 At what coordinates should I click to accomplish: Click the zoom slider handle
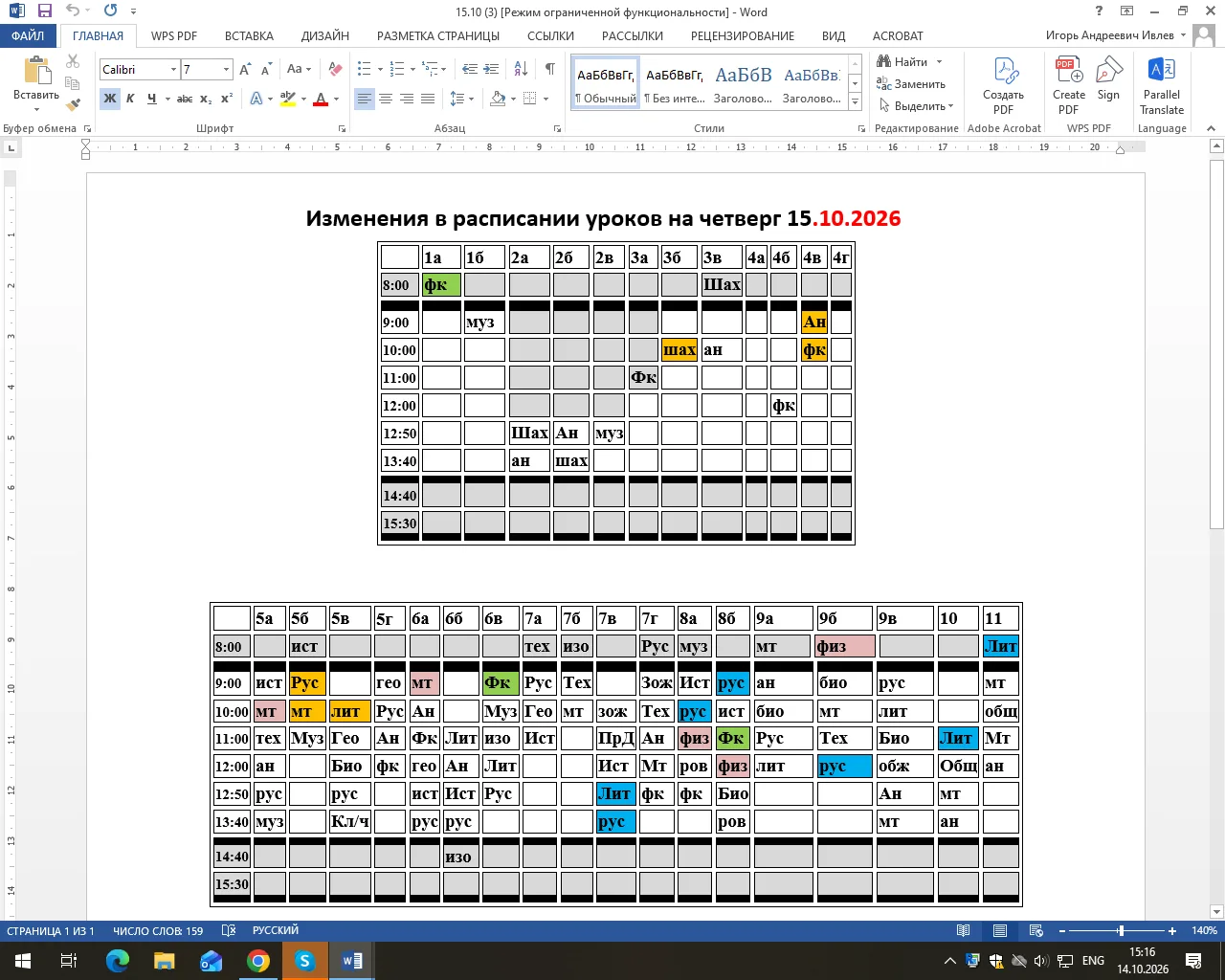click(1121, 930)
